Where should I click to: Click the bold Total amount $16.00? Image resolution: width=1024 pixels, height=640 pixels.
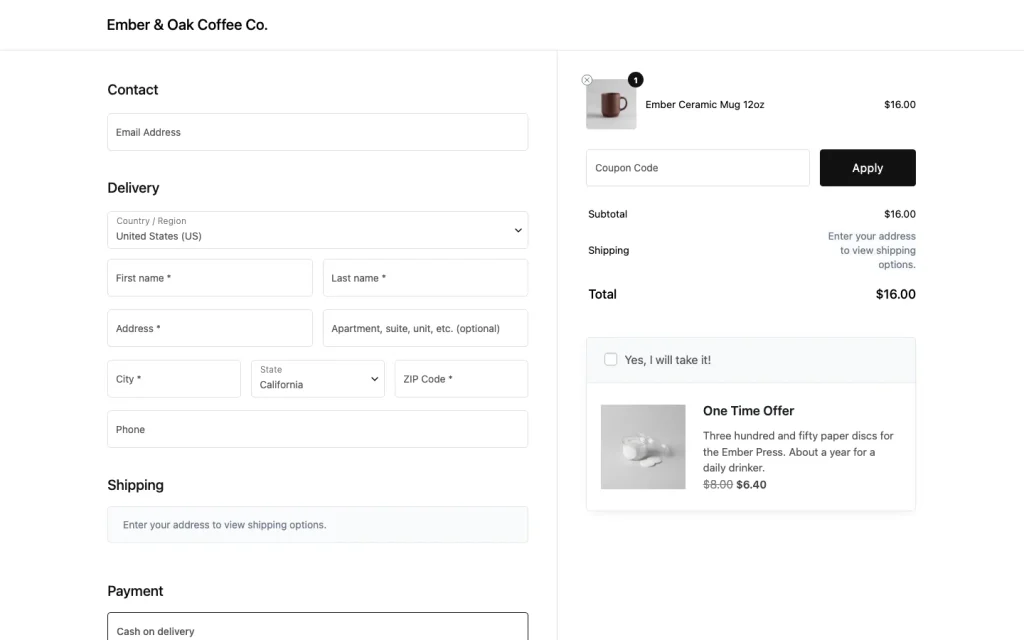pos(895,295)
